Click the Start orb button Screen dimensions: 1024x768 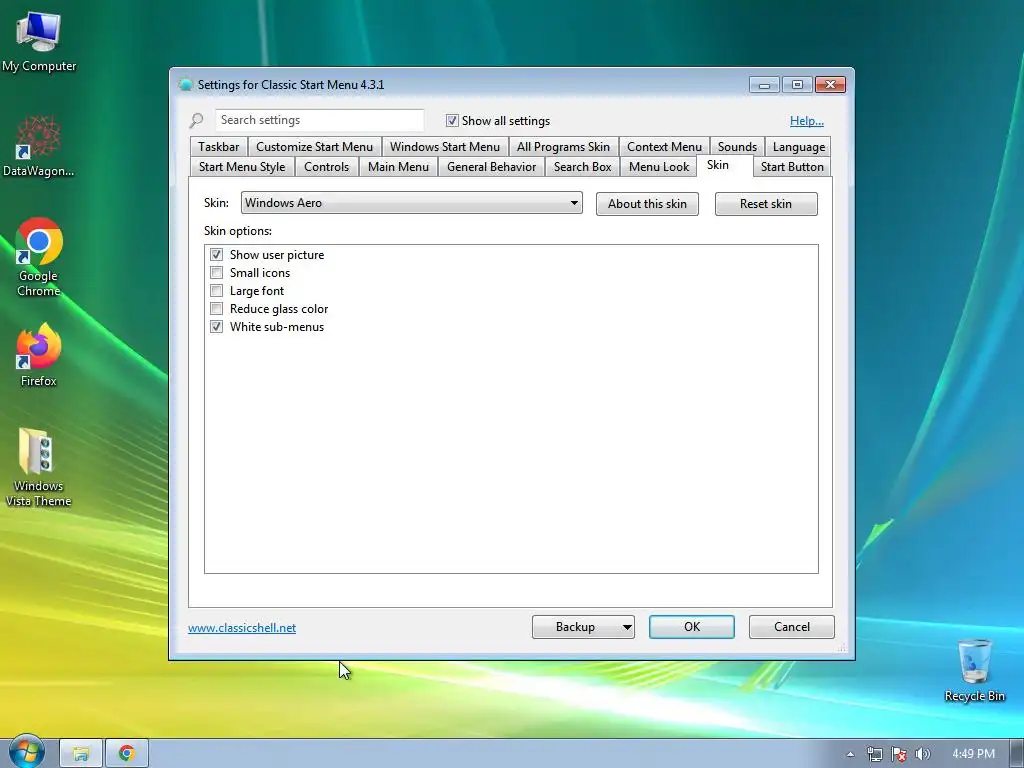pyautogui.click(x=26, y=752)
